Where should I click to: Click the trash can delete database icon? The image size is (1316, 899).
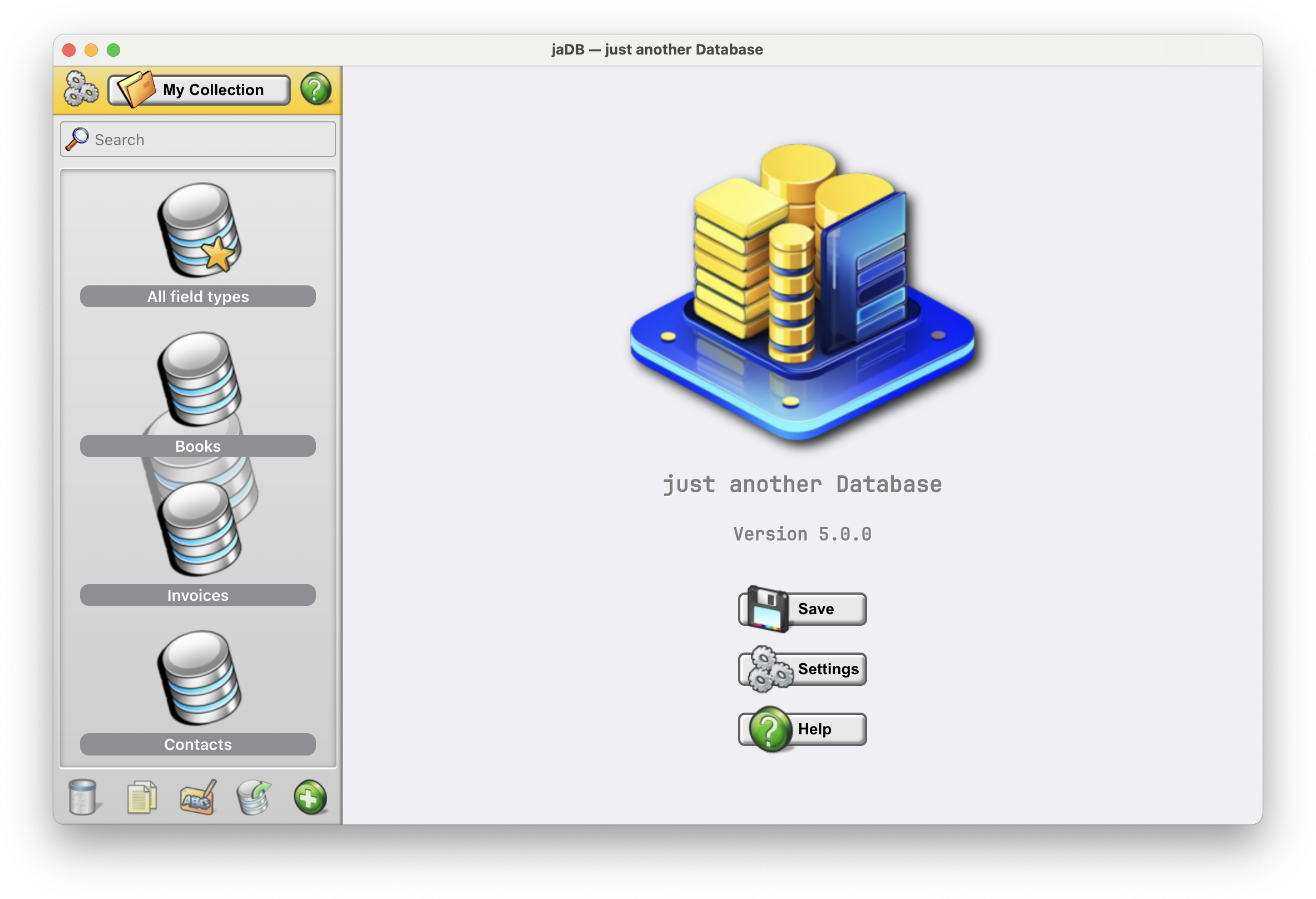[83, 797]
